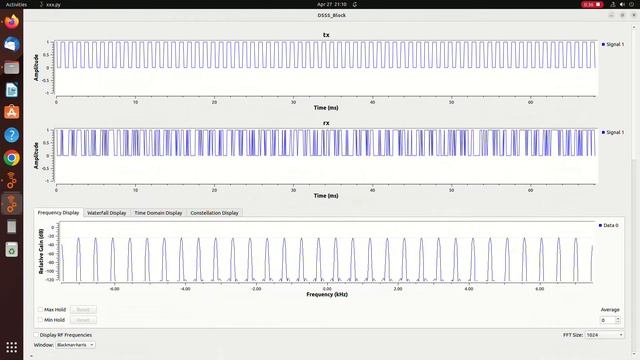Click the Relative Gain (dB) axis label

tap(41, 251)
